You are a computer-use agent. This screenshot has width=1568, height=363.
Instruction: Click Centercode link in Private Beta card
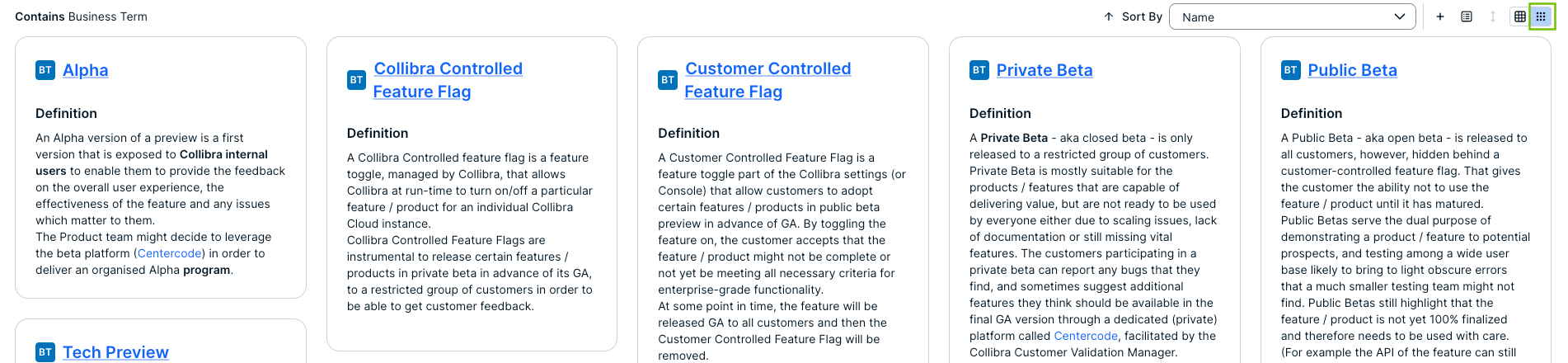[x=1086, y=336]
